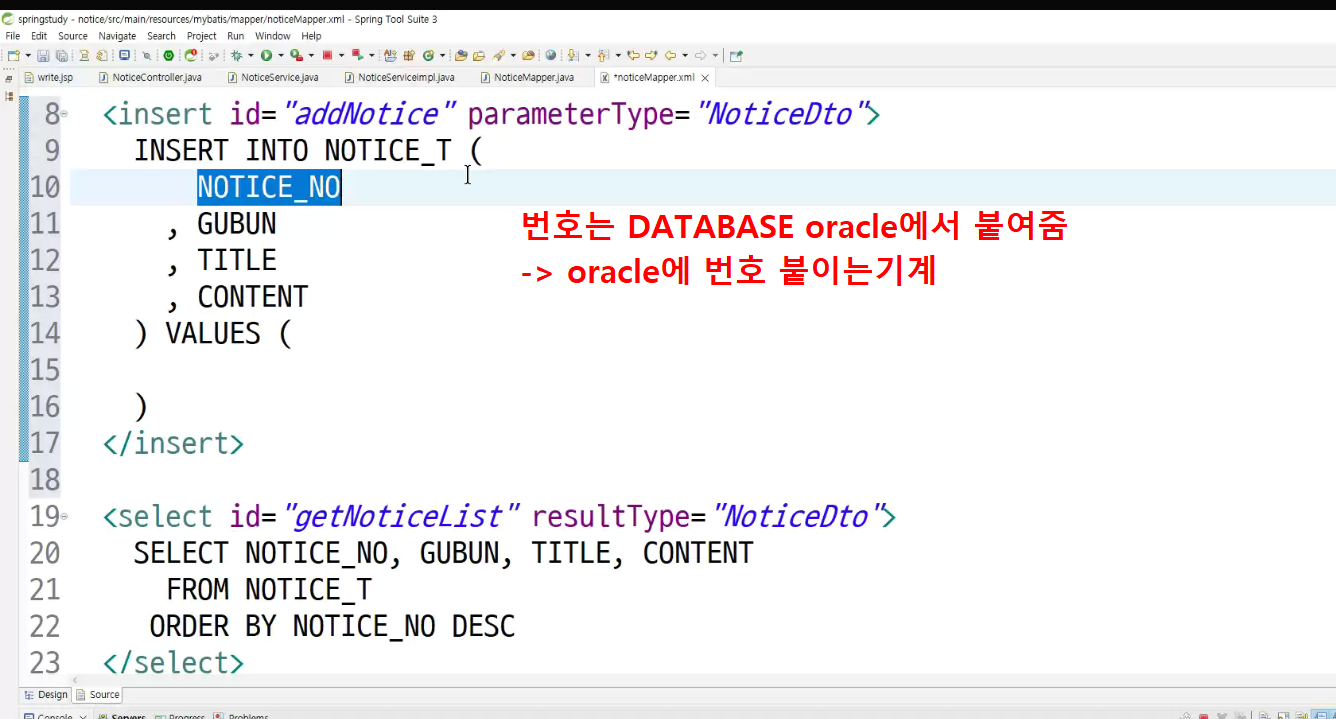Switch to the NoticeController.java tab
The width and height of the screenshot is (1336, 719).
(x=150, y=77)
